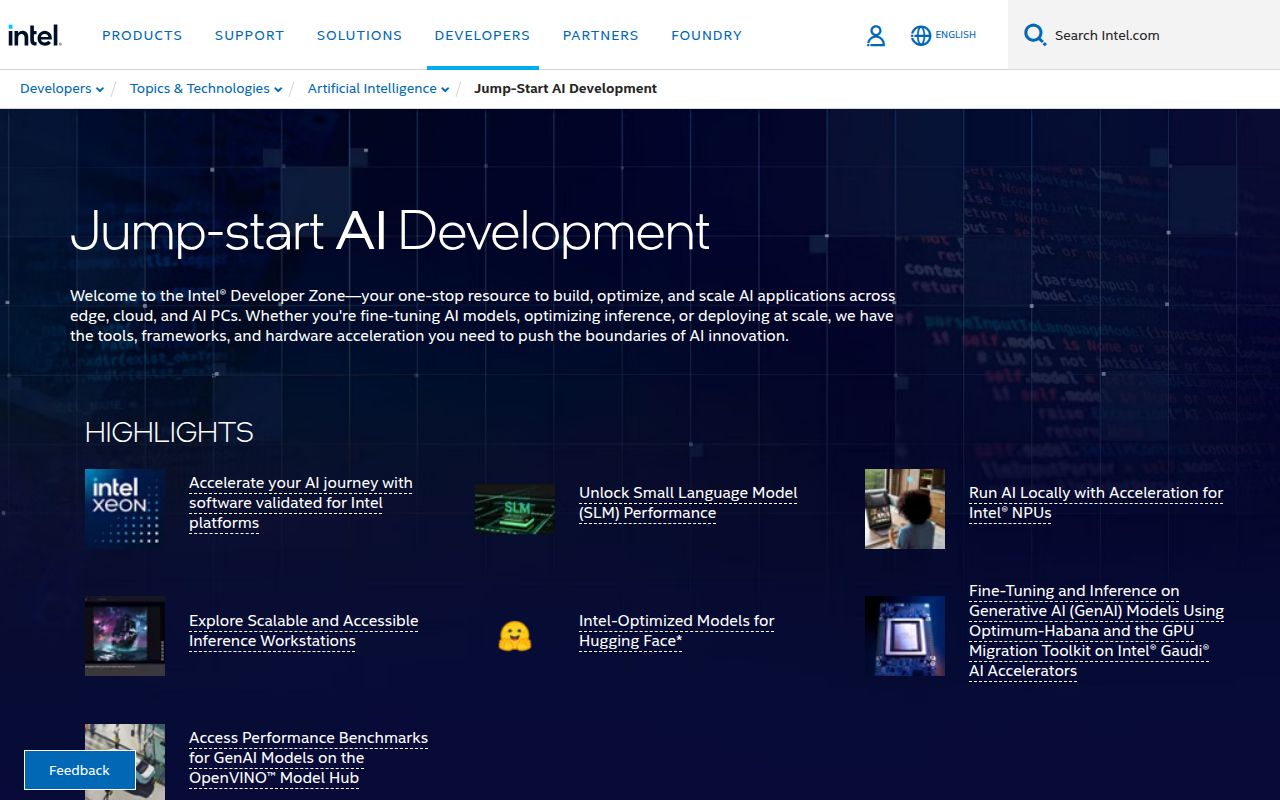Click the Feedback button
The width and height of the screenshot is (1280, 800).
80,770
